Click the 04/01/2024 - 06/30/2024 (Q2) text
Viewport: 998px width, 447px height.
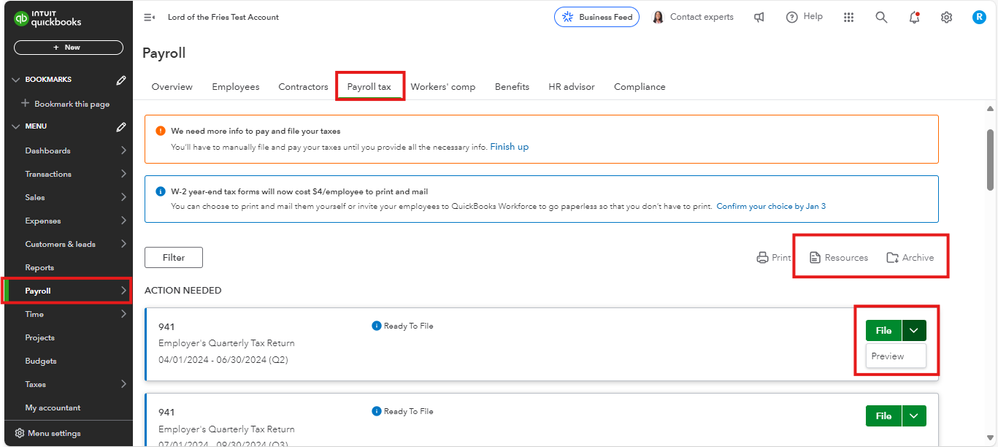[x=223, y=360]
